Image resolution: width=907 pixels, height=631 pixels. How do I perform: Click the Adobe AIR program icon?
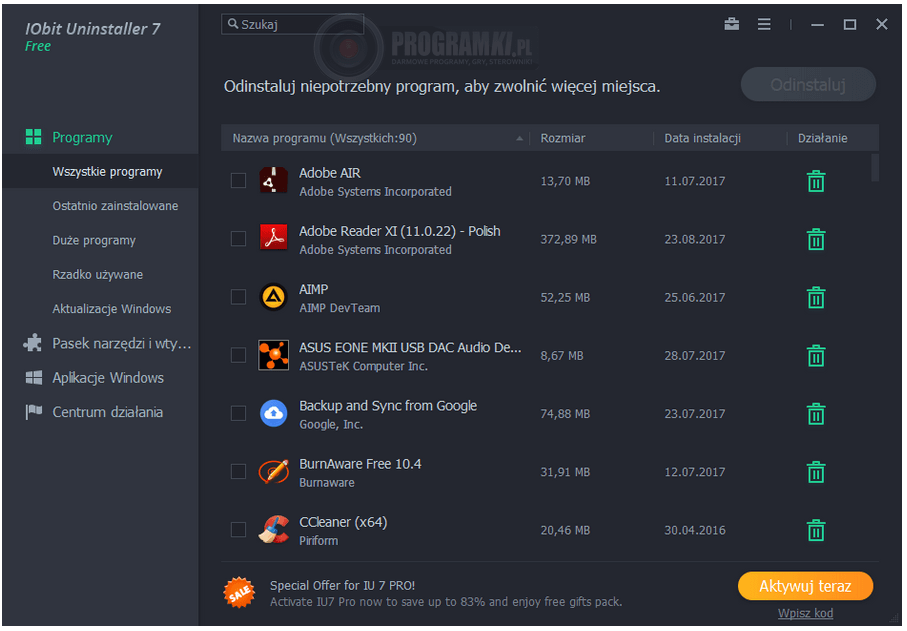pyautogui.click(x=274, y=181)
